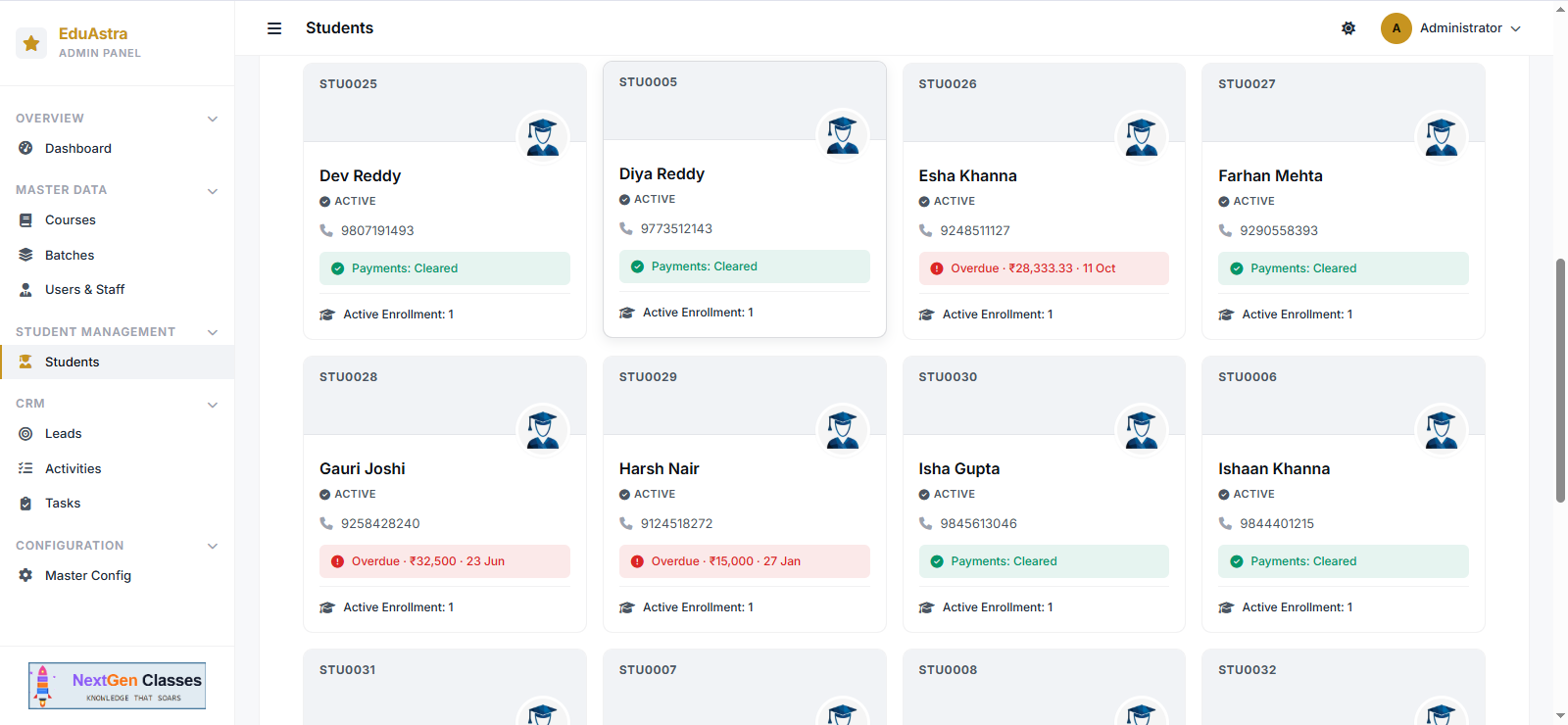Viewport: 1568px width, 725px height.
Task: Collapse the Student Management section
Action: [x=213, y=332]
